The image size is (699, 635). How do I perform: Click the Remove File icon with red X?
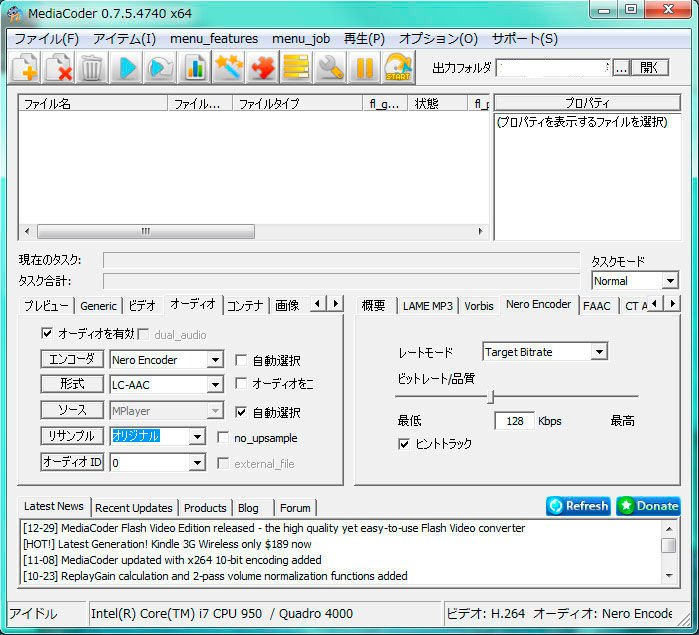tap(59, 67)
